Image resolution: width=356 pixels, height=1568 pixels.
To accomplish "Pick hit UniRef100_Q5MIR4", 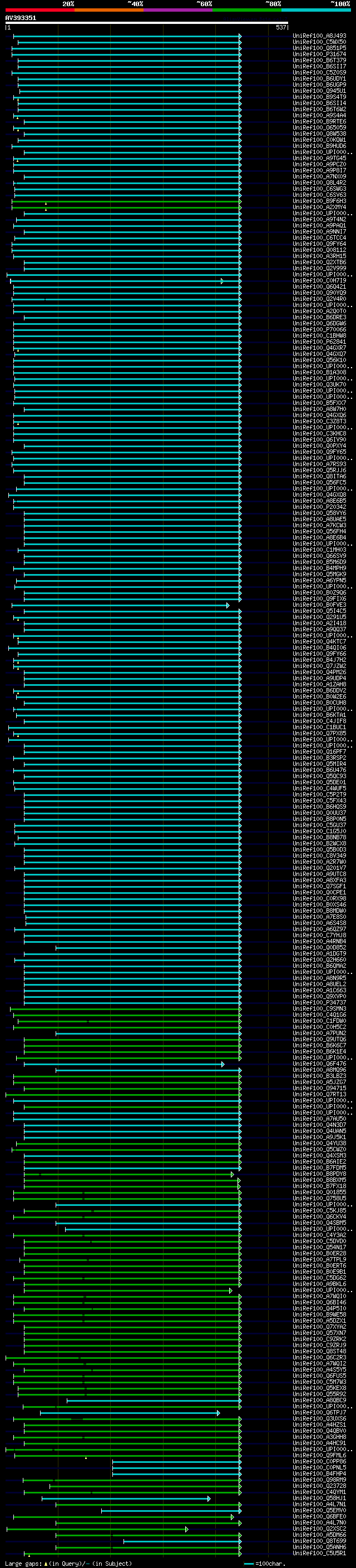I will (x=319, y=764).
